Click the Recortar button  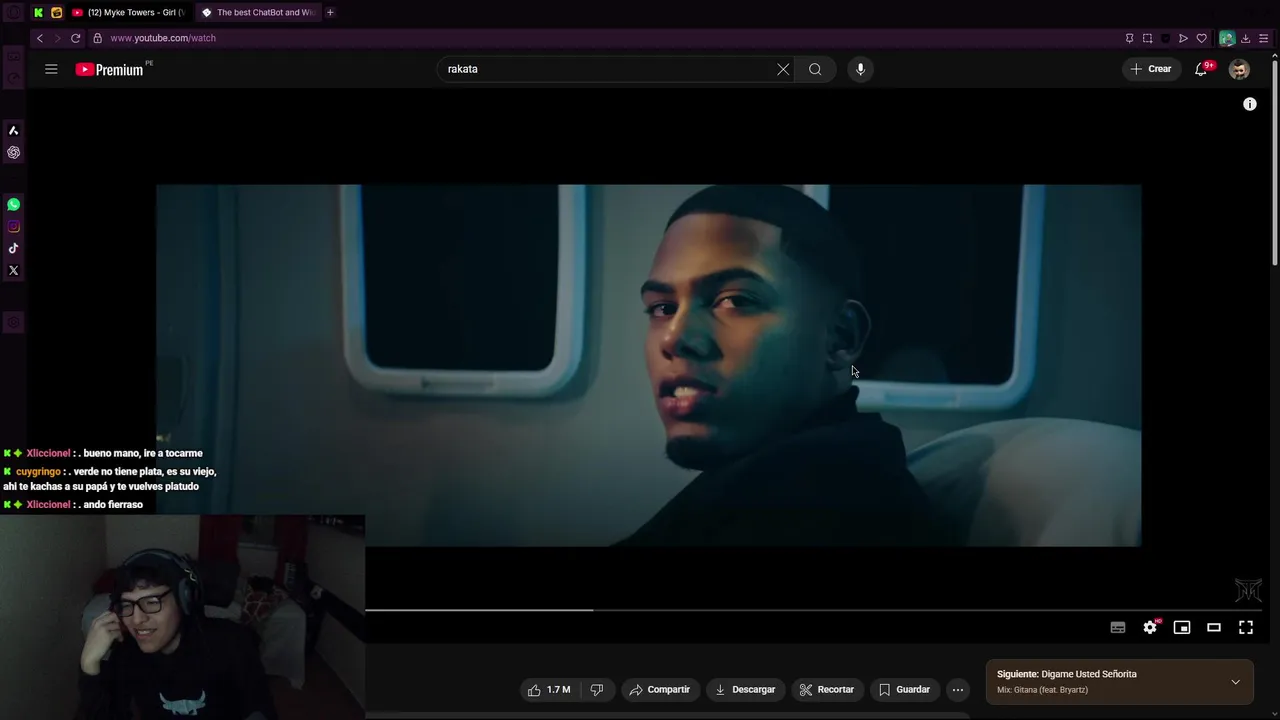(x=827, y=689)
